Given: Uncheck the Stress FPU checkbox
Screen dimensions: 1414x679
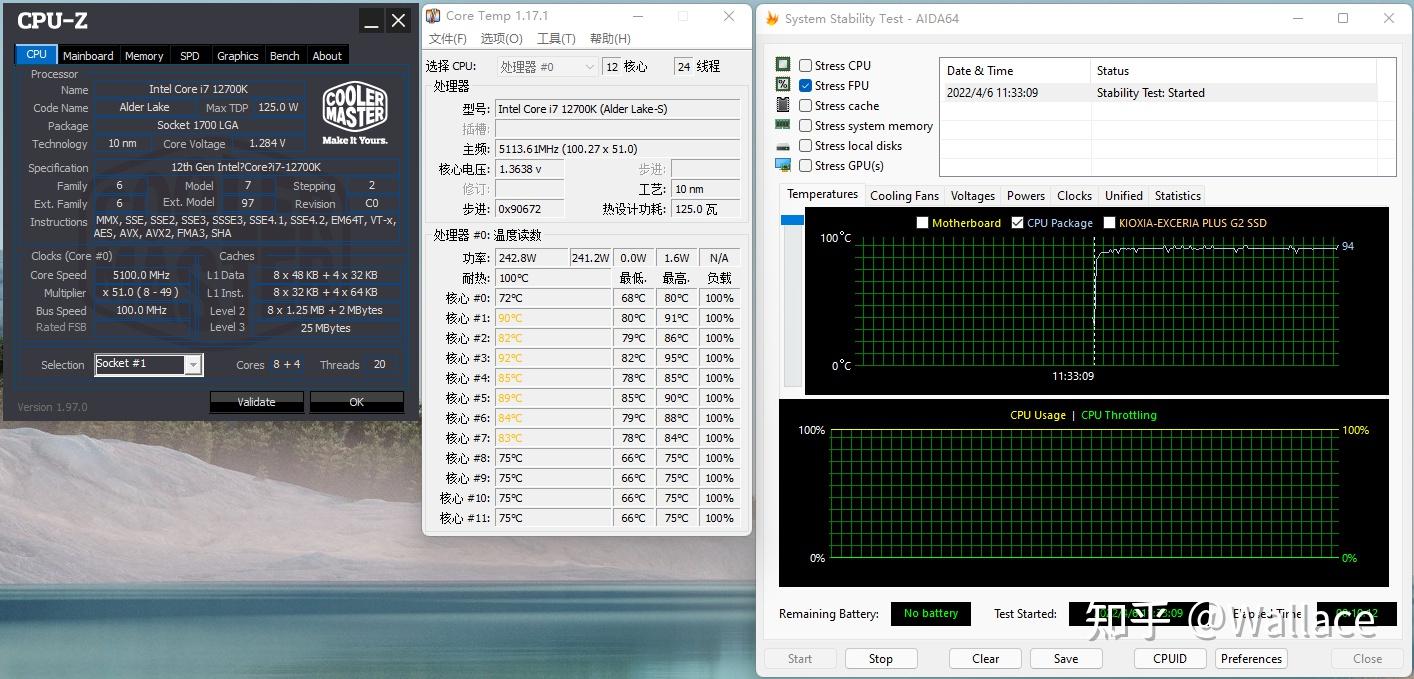Looking at the screenshot, I should click(805, 86).
